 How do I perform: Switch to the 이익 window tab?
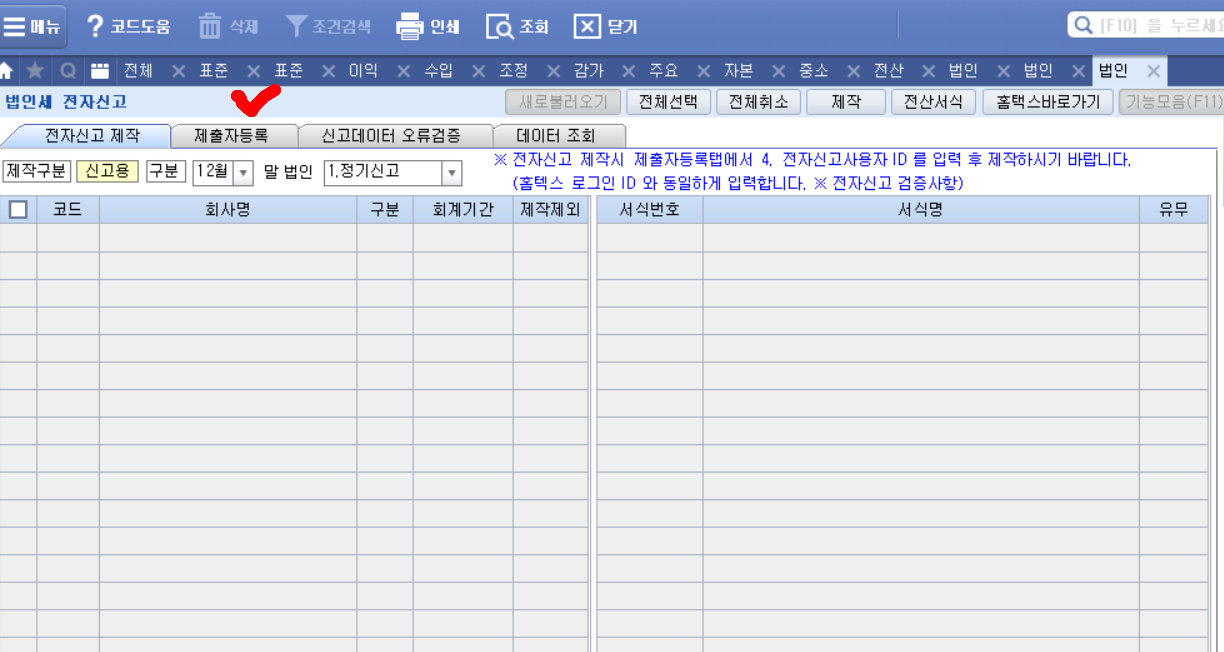coord(363,71)
